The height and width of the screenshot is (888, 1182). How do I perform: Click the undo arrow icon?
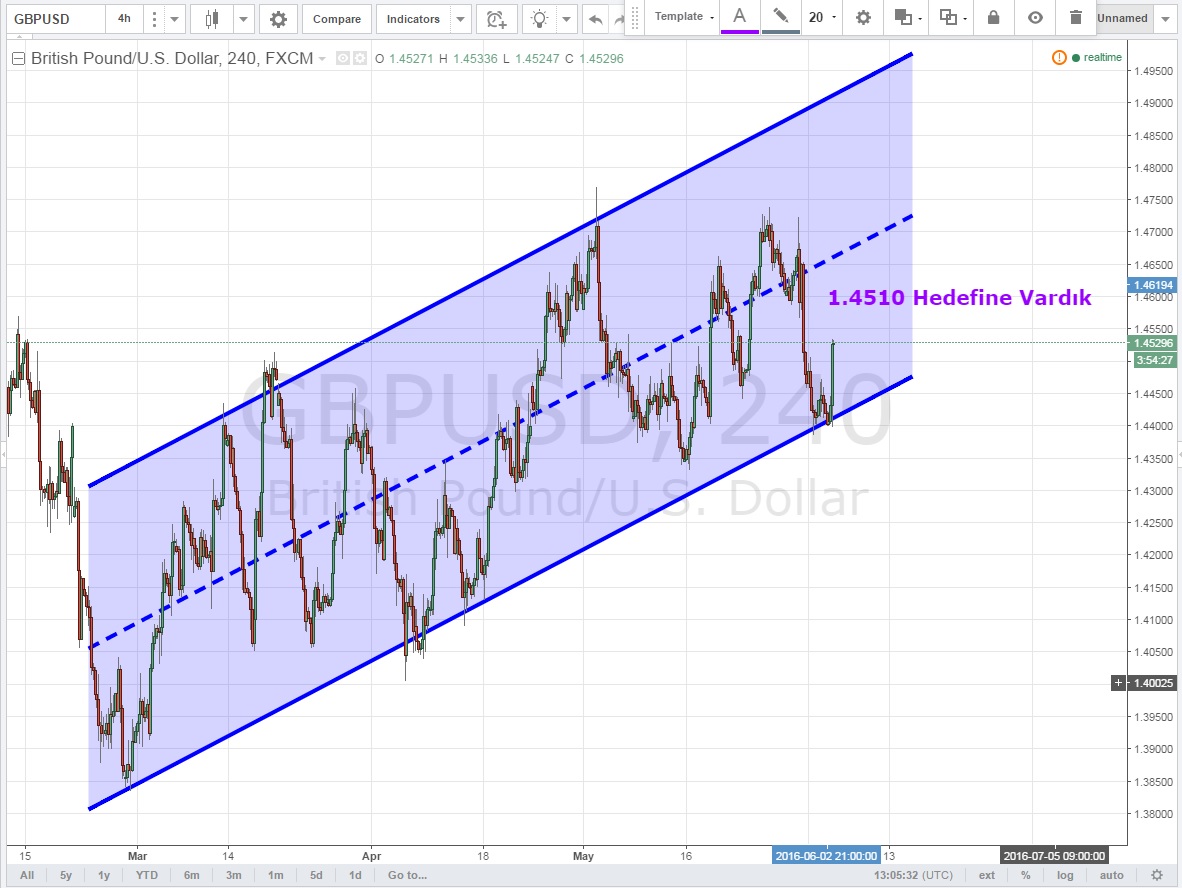point(596,19)
